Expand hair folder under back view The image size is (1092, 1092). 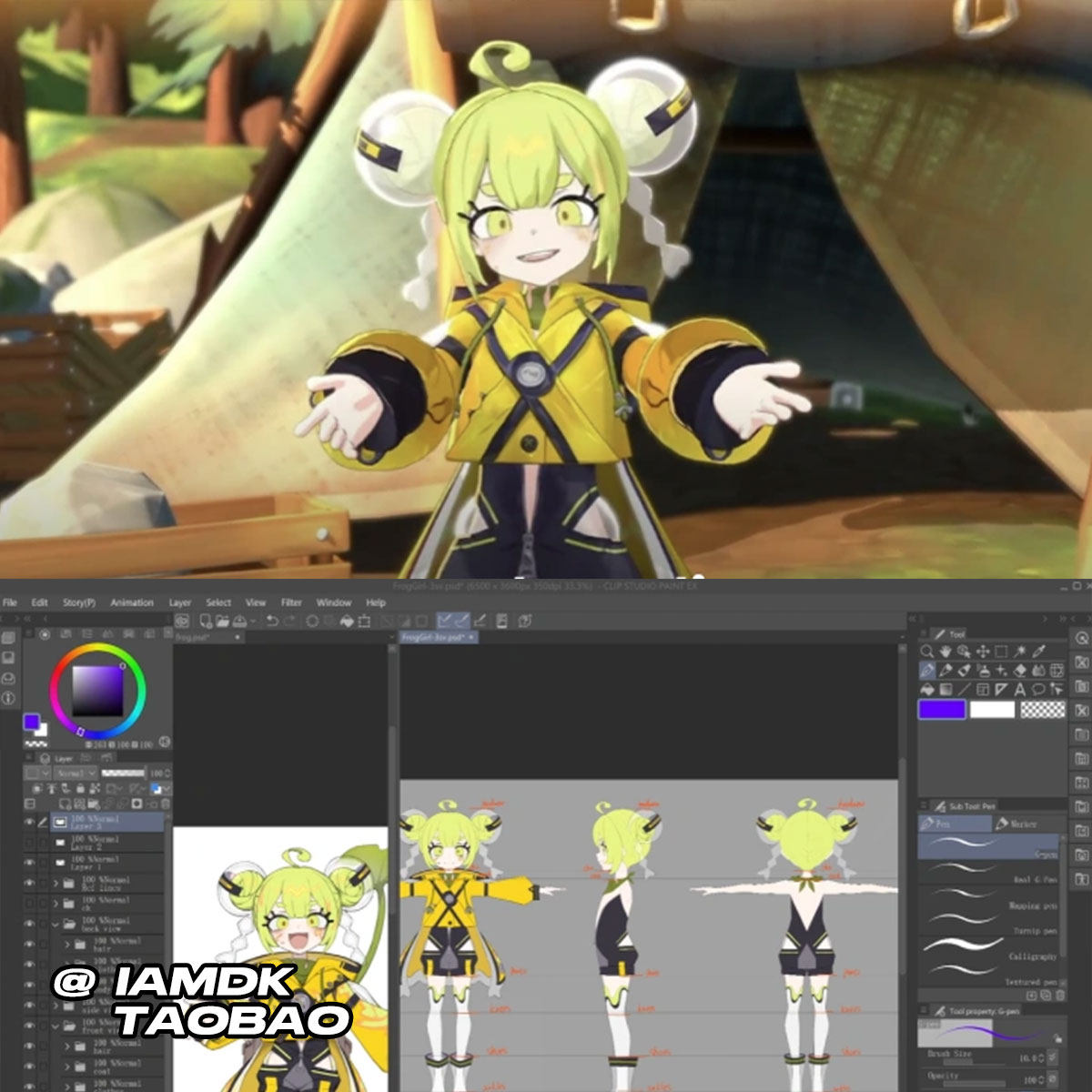tap(67, 945)
